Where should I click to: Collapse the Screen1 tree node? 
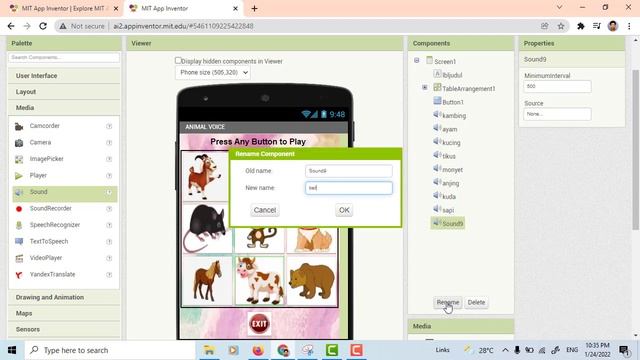[x=416, y=60]
